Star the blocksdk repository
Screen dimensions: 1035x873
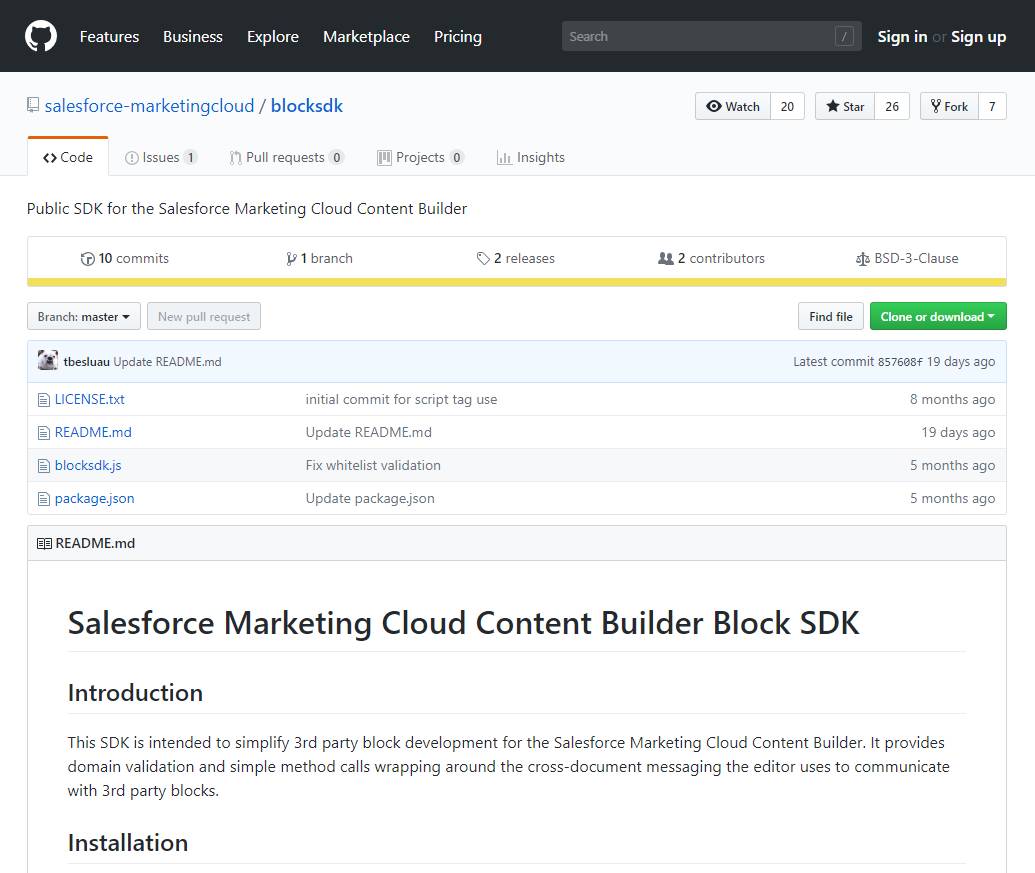click(845, 106)
